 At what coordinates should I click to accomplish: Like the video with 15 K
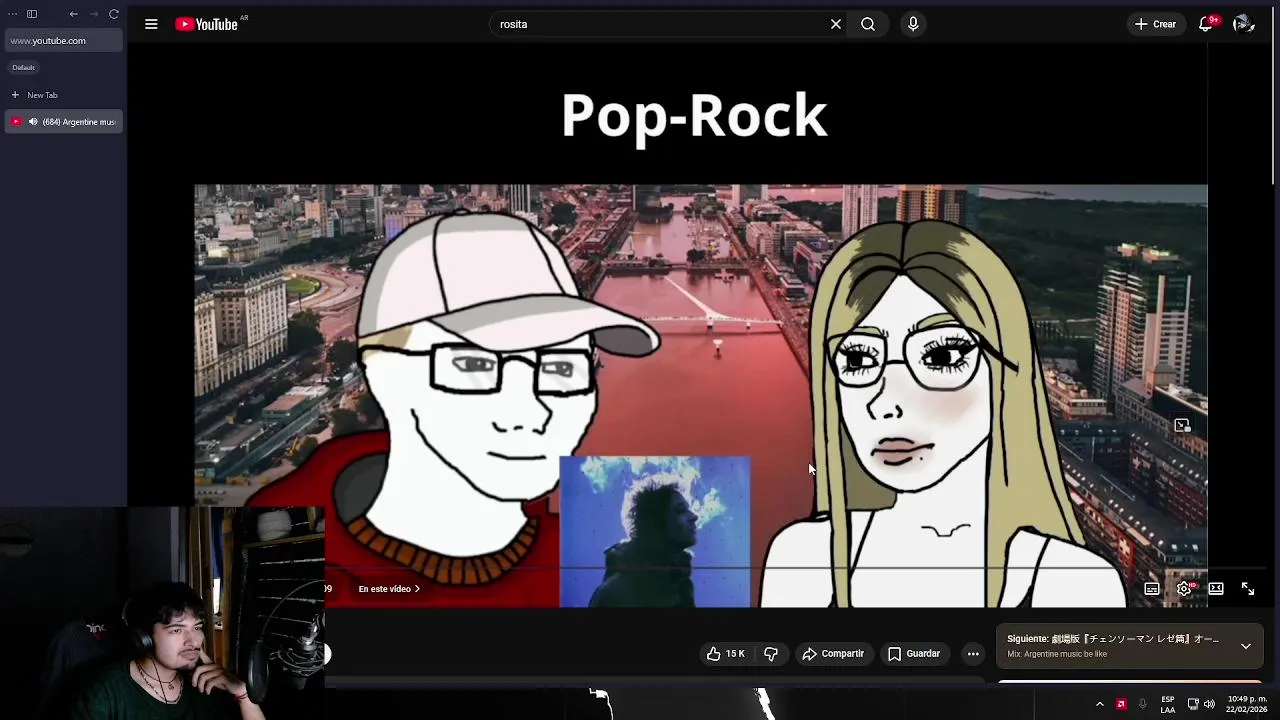[x=726, y=654]
